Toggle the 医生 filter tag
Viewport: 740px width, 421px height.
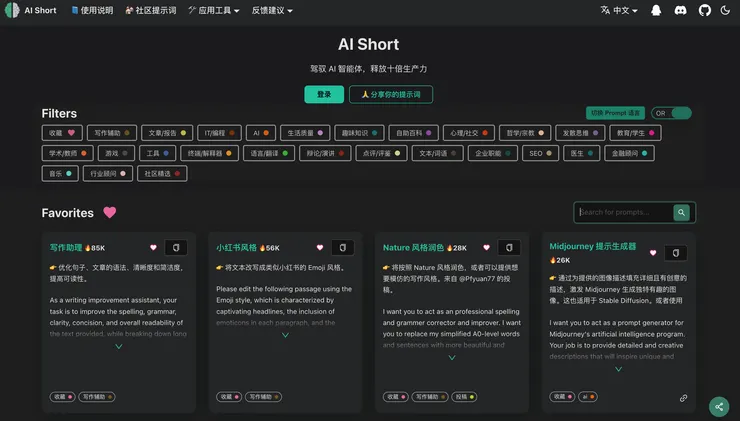581,153
